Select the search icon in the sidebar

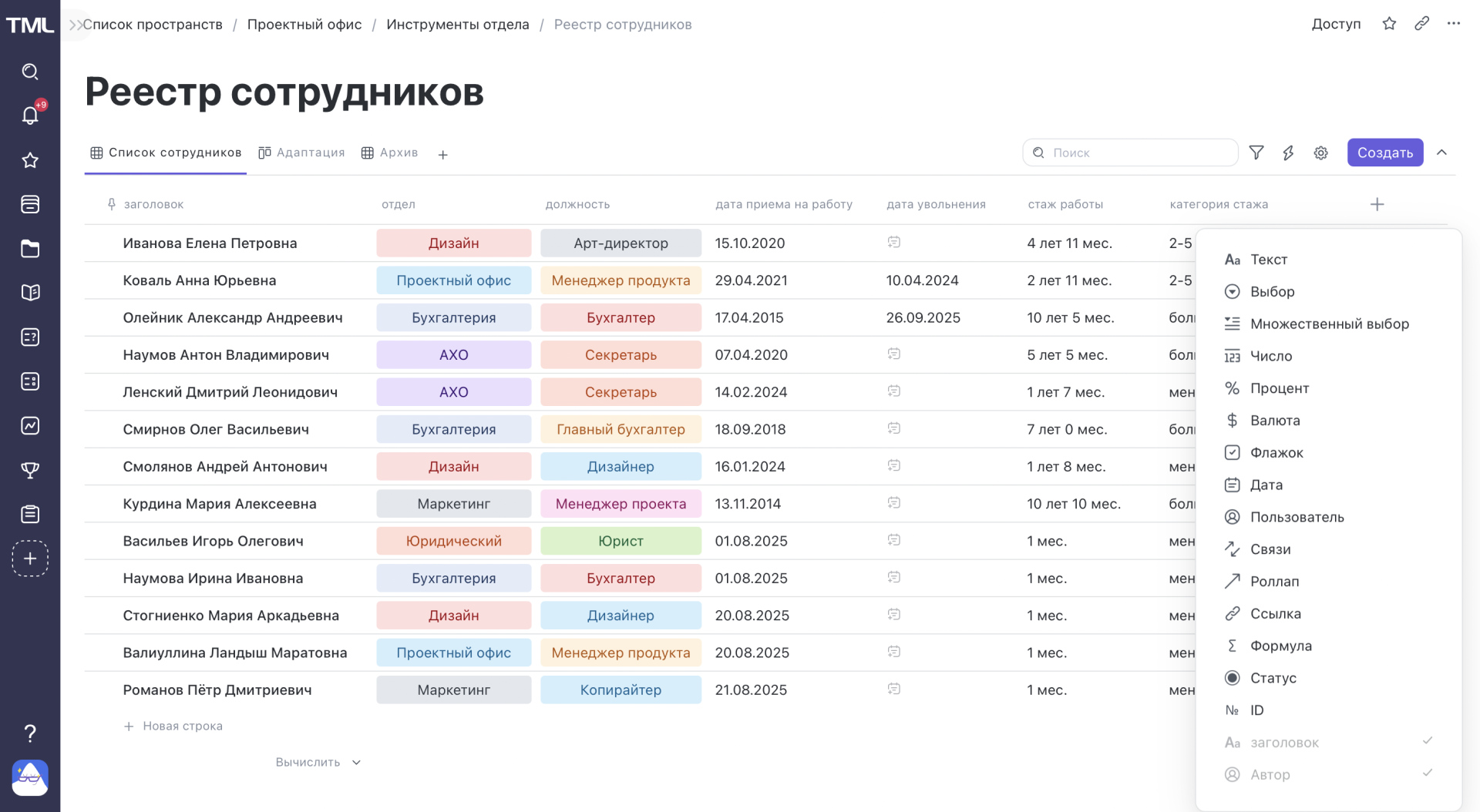(x=29, y=72)
